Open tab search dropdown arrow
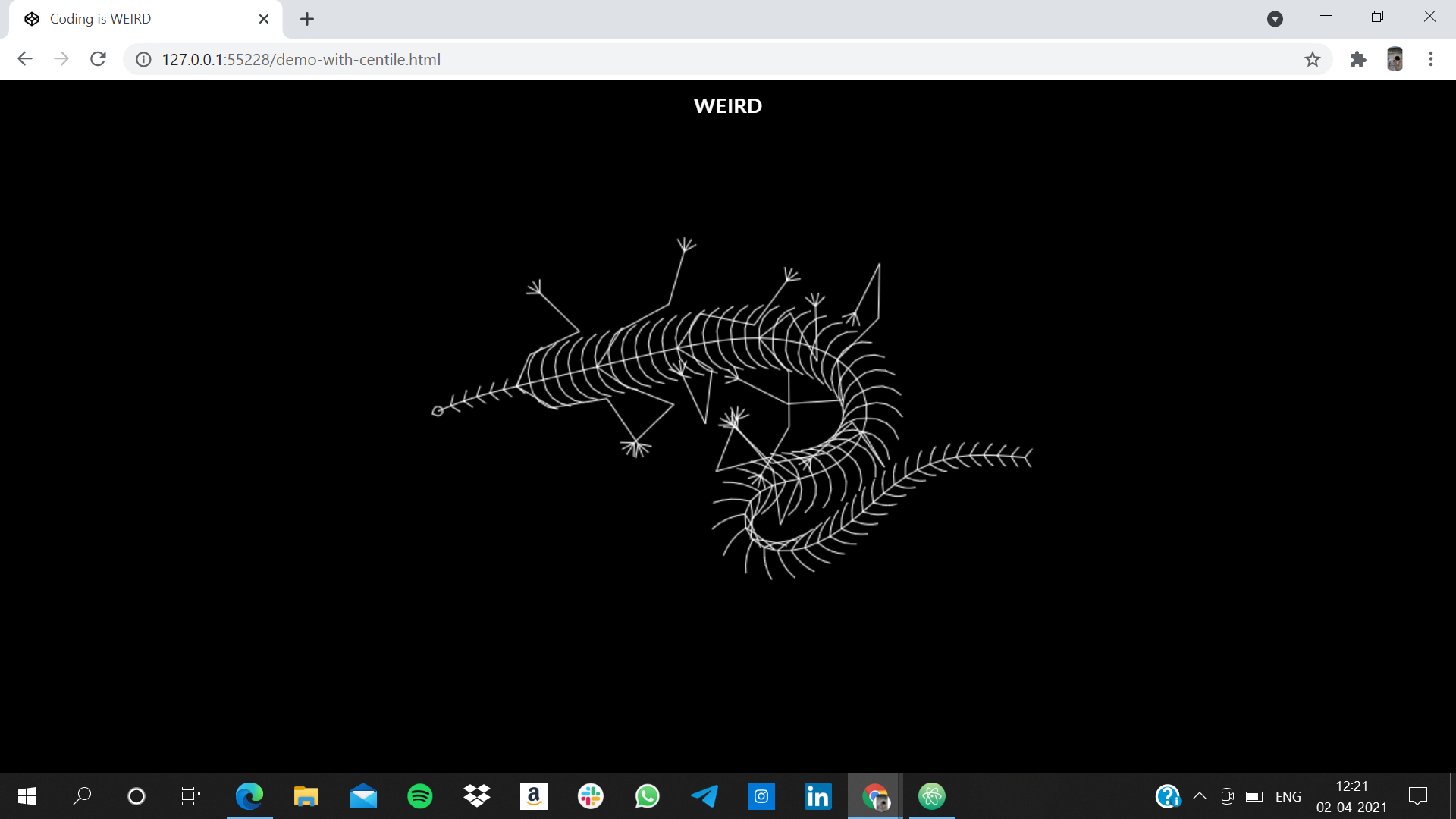Screen dimensions: 1456x819 (x=1275, y=19)
